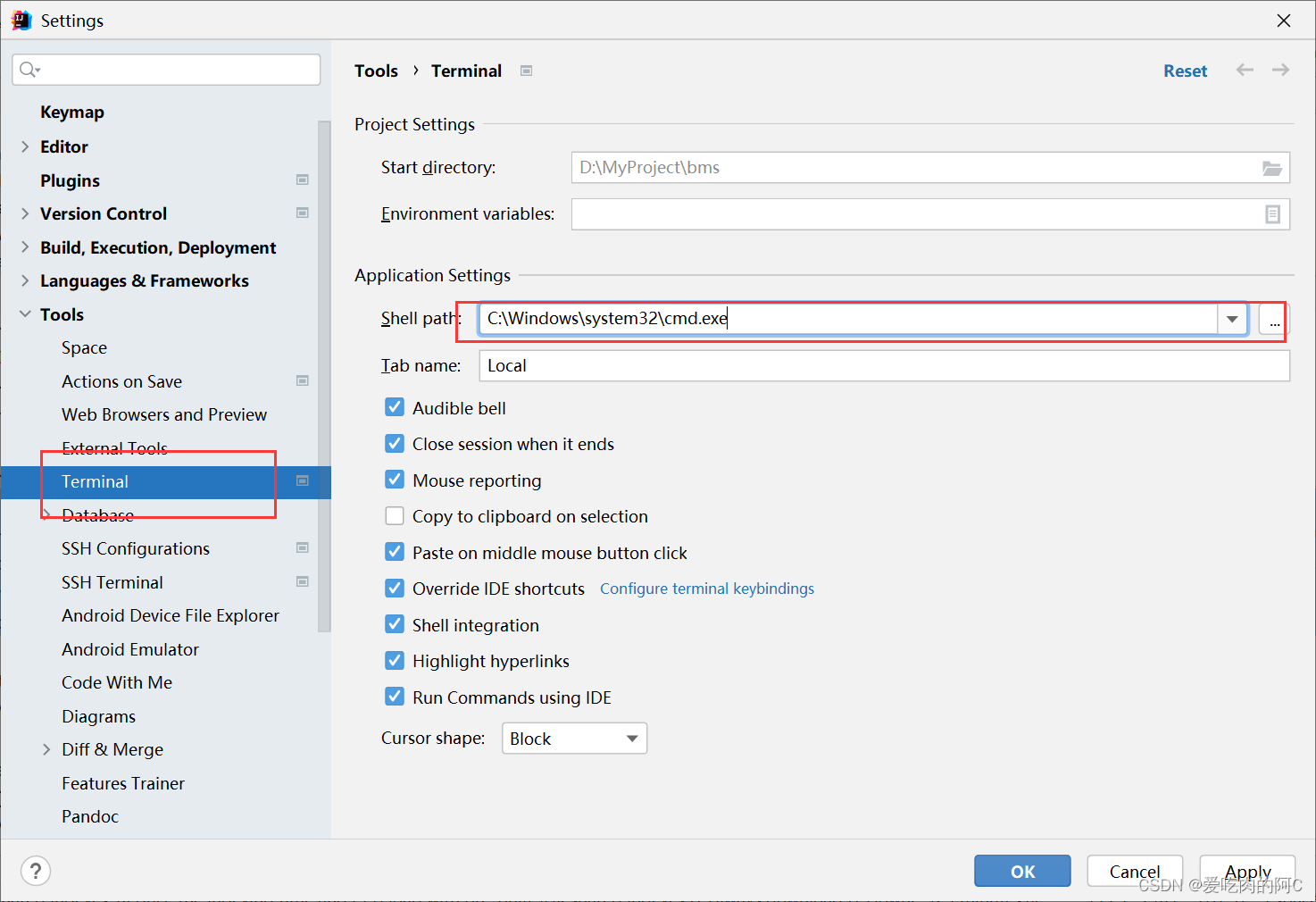Viewport: 1316px width, 902px height.
Task: Click into the Shell path text field
Action: [848, 319]
